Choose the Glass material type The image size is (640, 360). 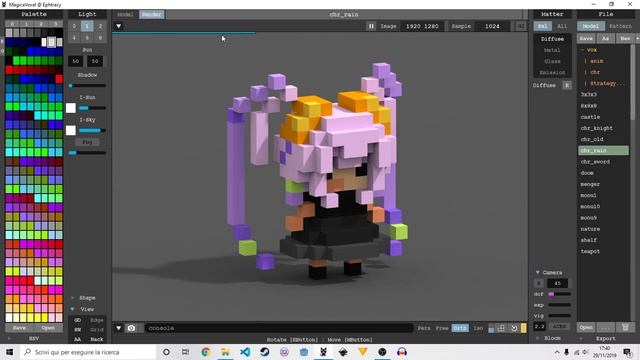click(552, 61)
